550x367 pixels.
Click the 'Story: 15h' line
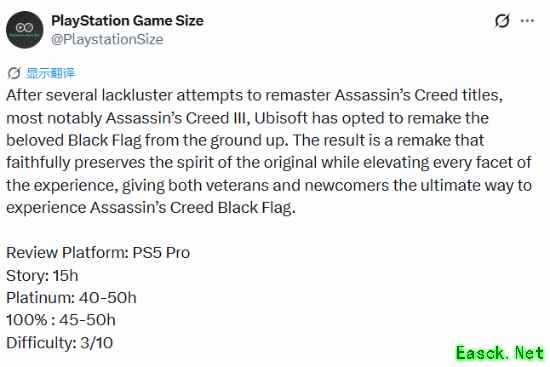pos(42,275)
